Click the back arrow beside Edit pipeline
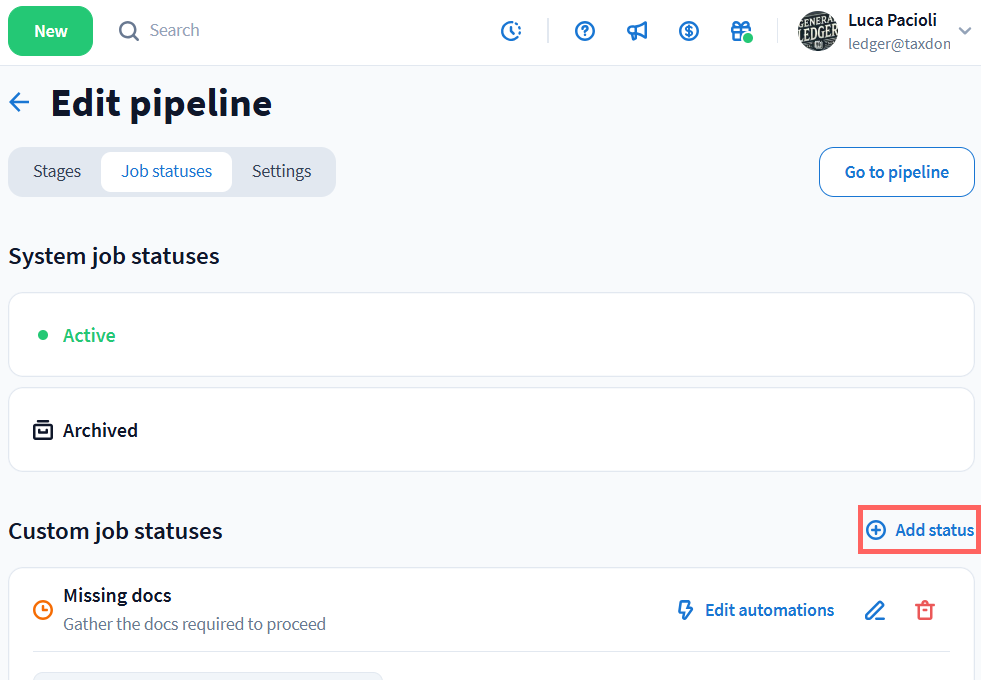This screenshot has width=981, height=680. 19,102
